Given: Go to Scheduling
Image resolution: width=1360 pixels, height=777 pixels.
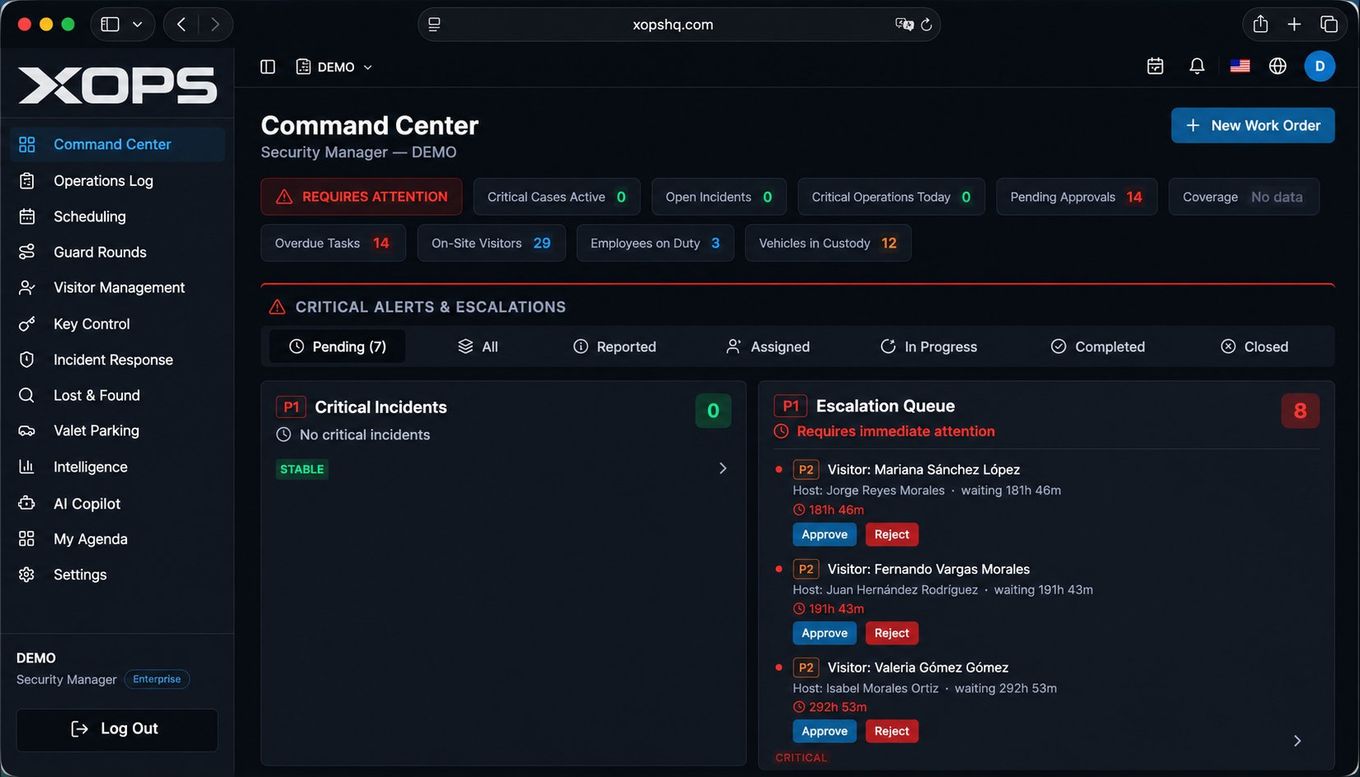Looking at the screenshot, I should tap(117, 216).
